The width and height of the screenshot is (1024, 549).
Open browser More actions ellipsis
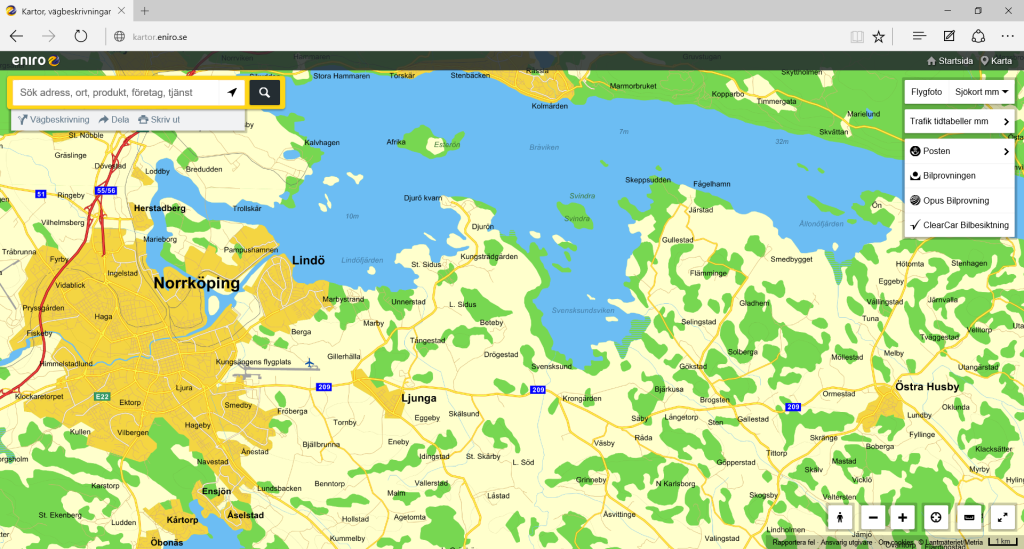click(x=1008, y=37)
